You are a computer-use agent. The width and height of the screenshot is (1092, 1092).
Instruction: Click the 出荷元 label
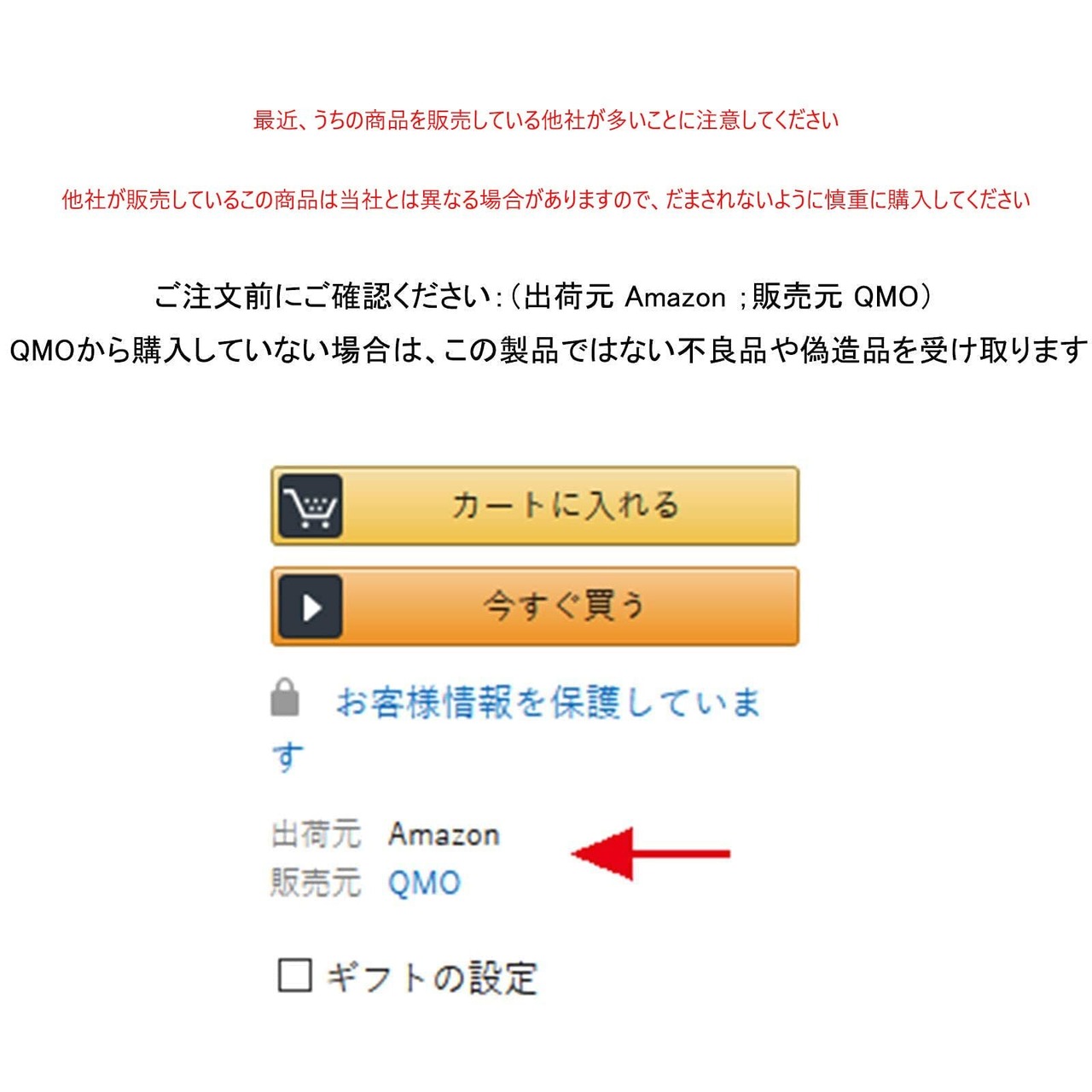point(316,834)
